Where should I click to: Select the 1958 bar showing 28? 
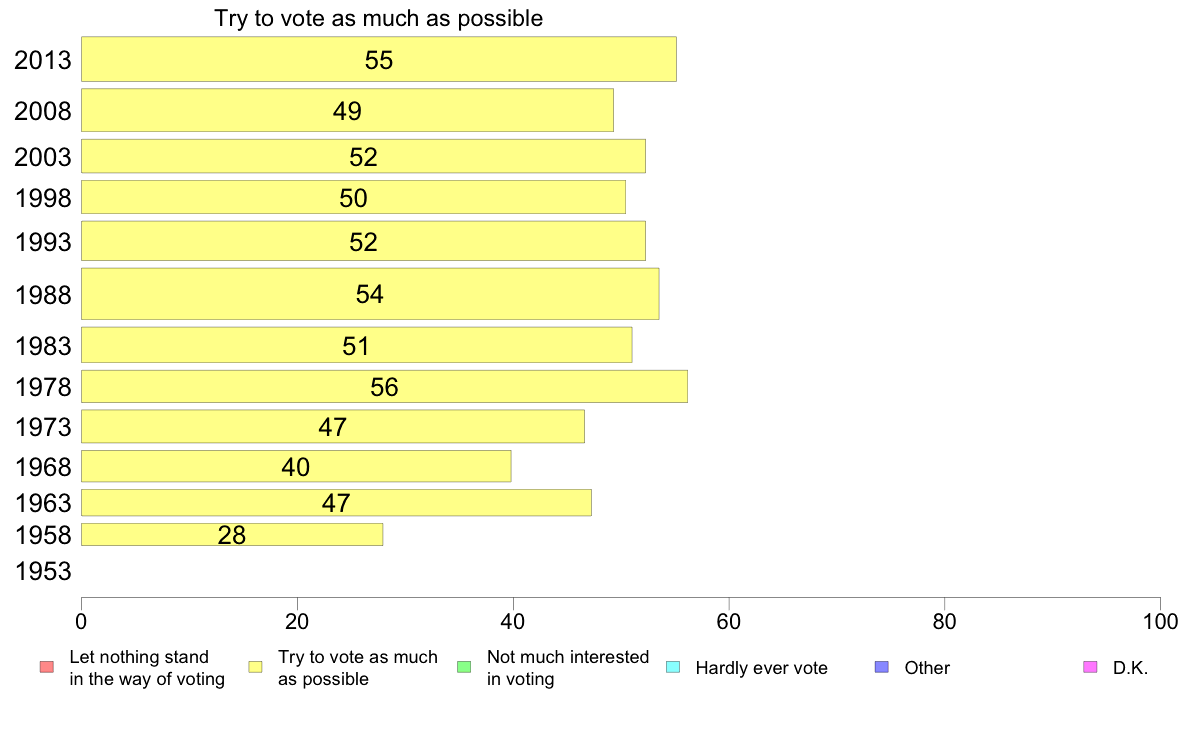[x=232, y=534]
